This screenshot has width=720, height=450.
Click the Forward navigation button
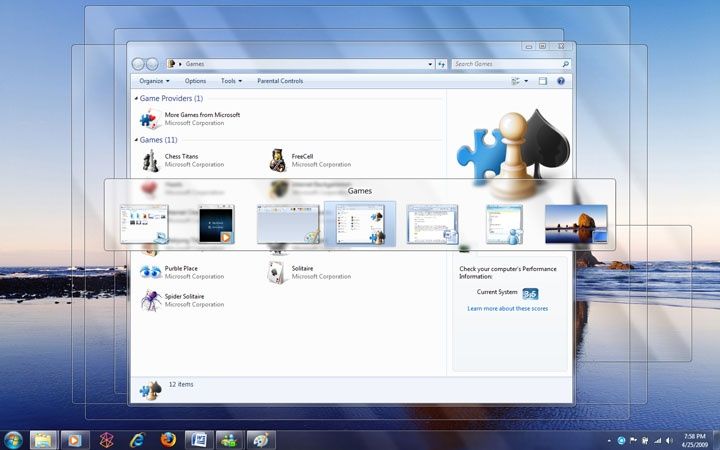click(152, 64)
